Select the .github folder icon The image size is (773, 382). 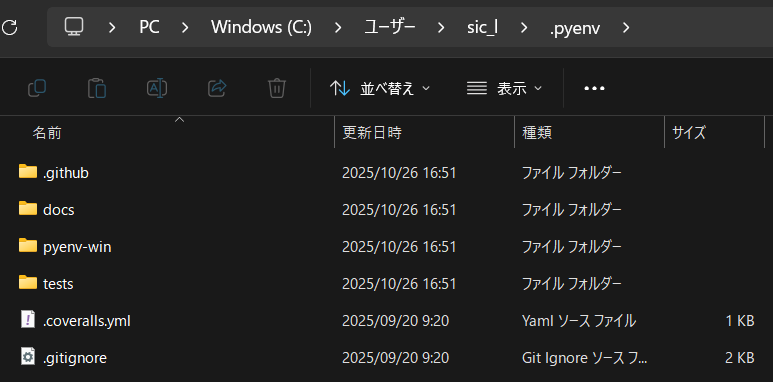point(28,172)
